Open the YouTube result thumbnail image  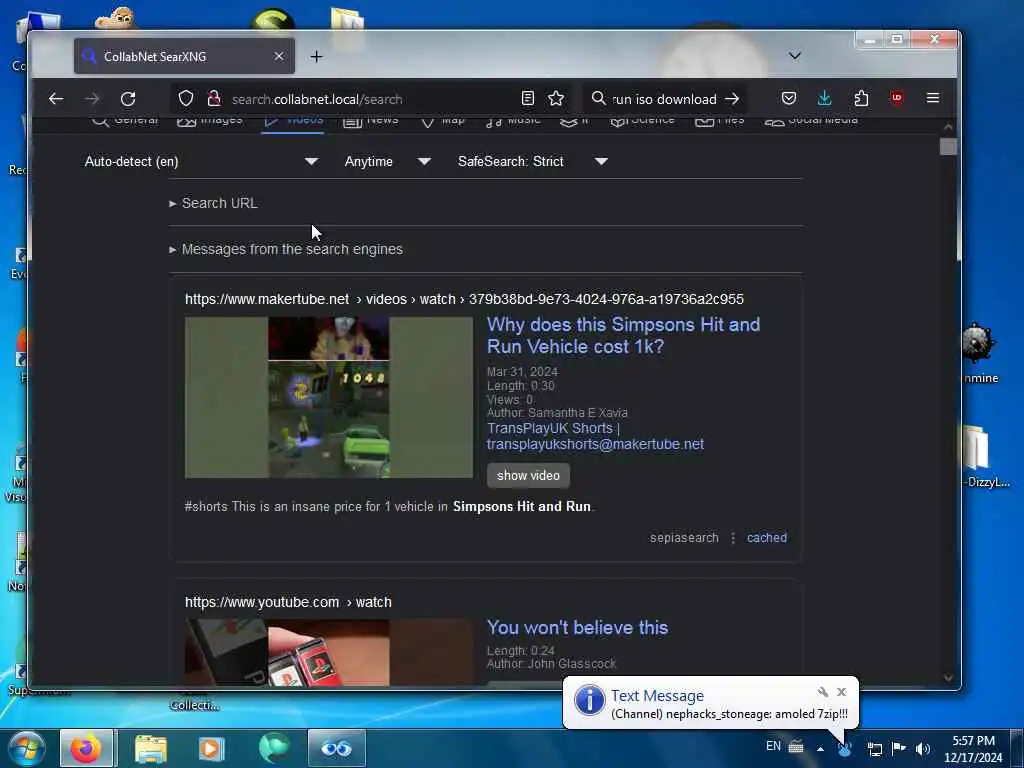[328, 652]
